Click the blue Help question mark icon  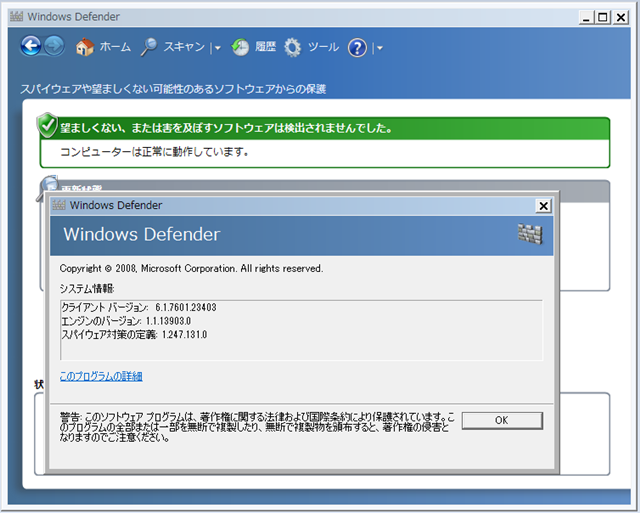[x=357, y=47]
